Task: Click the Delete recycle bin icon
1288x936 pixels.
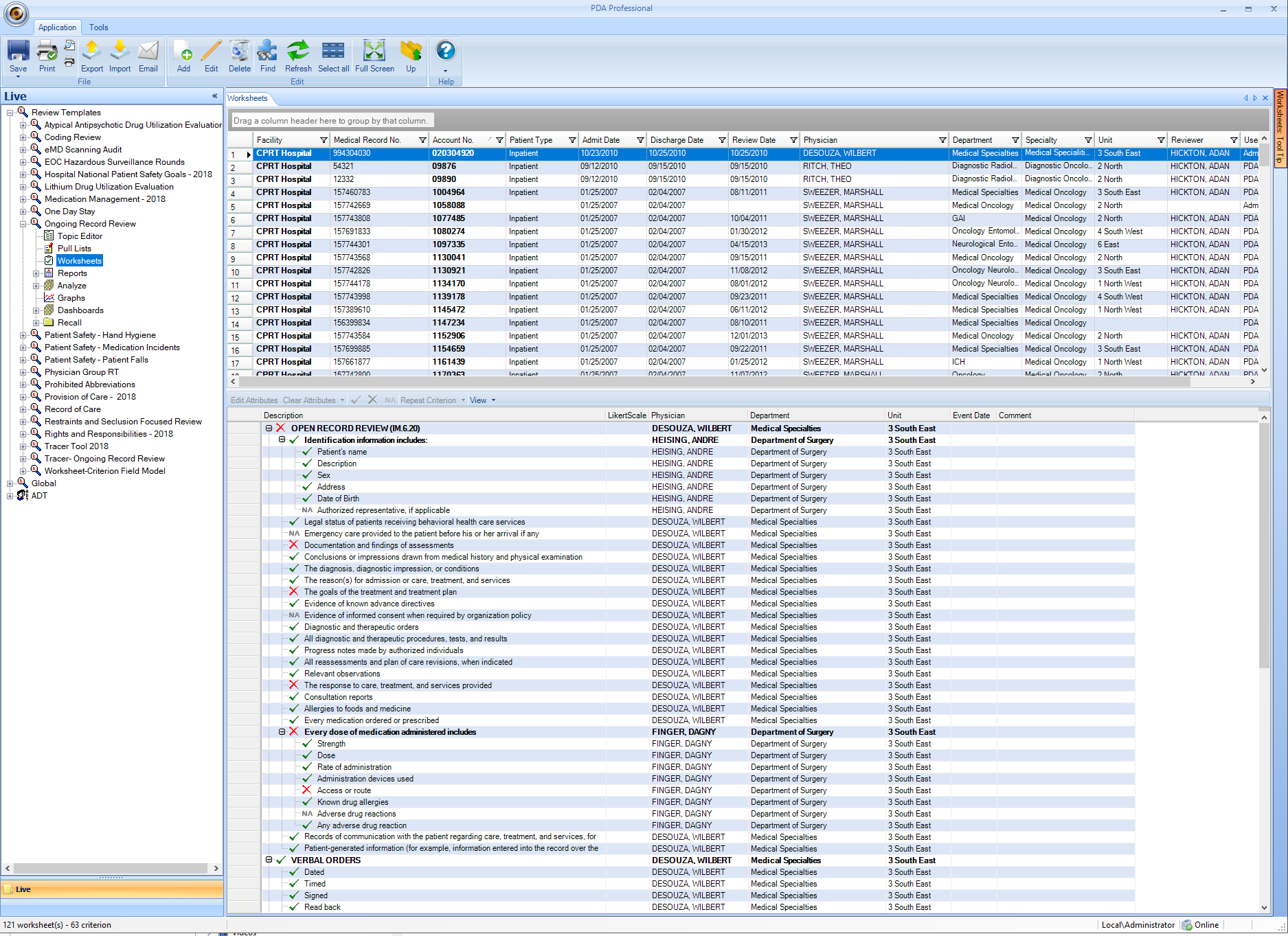Action: click(240, 56)
